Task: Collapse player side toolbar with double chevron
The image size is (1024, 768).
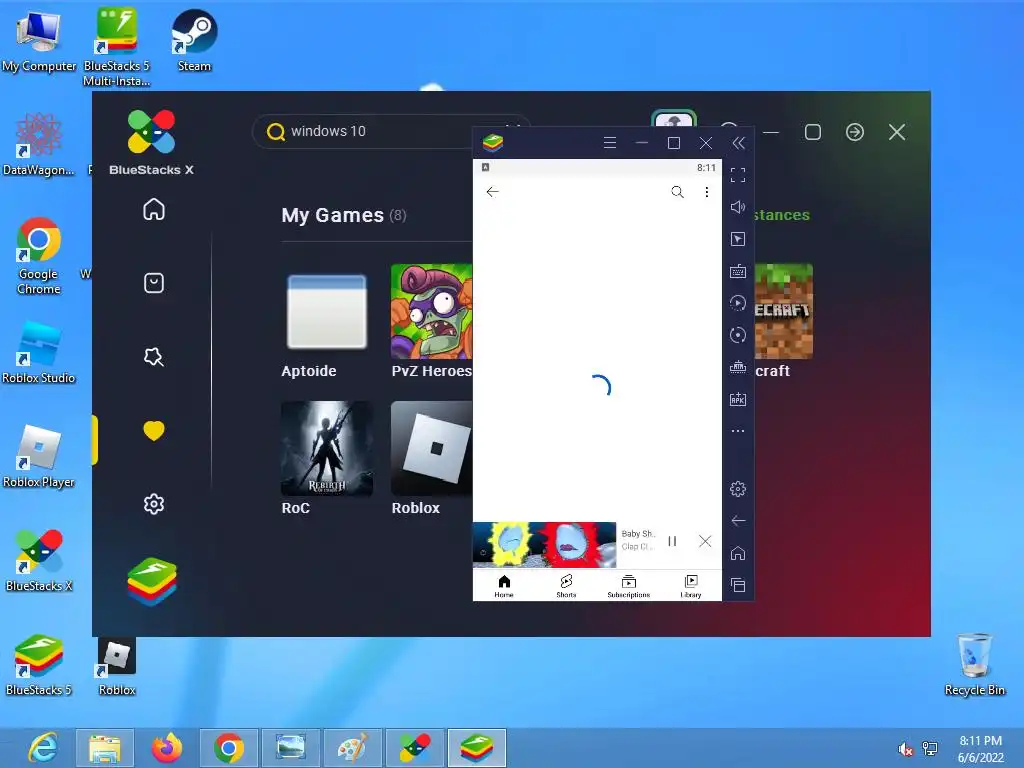Action: (739, 143)
